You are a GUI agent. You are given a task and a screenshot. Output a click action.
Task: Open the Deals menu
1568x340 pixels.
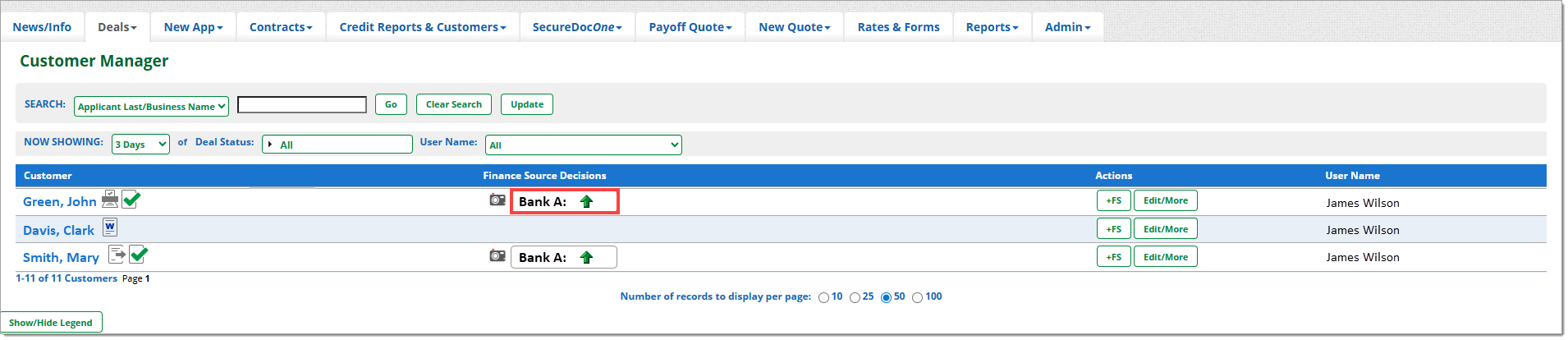[x=117, y=27]
